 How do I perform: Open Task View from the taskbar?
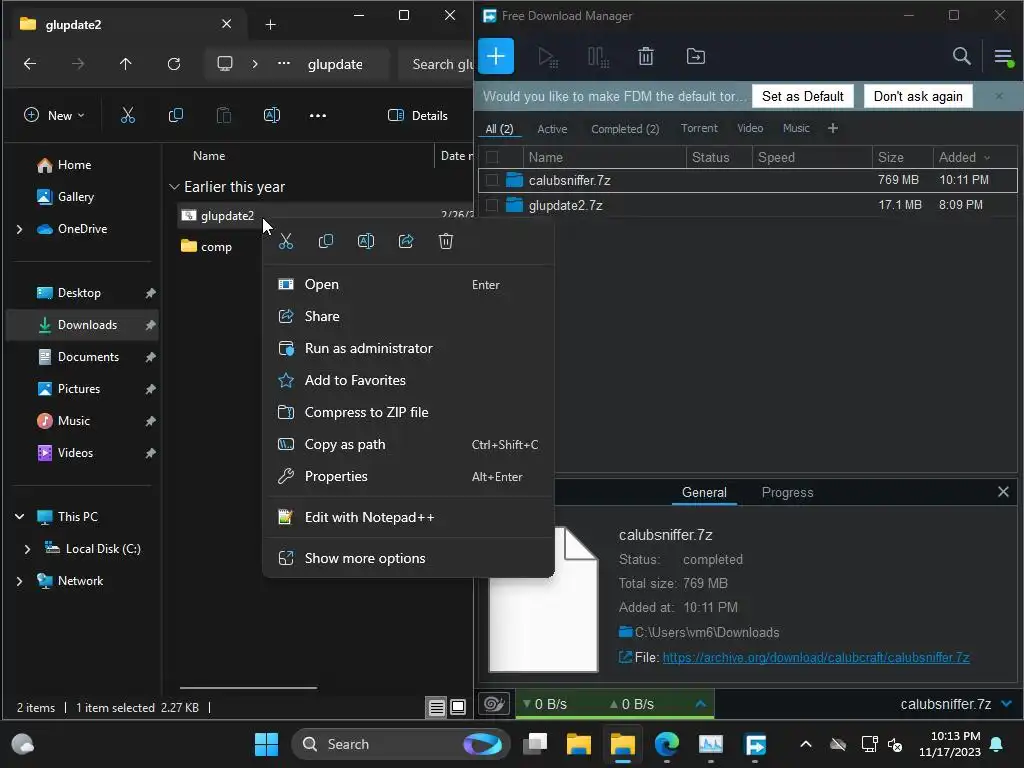(x=535, y=744)
